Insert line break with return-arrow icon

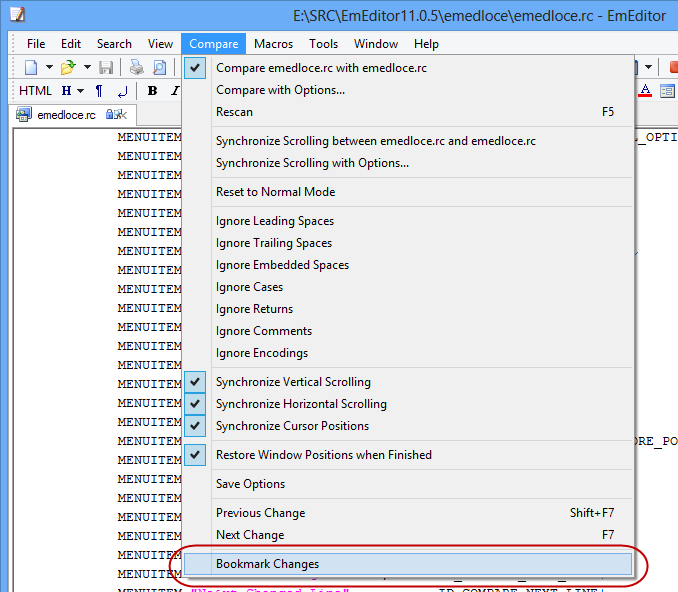[122, 91]
